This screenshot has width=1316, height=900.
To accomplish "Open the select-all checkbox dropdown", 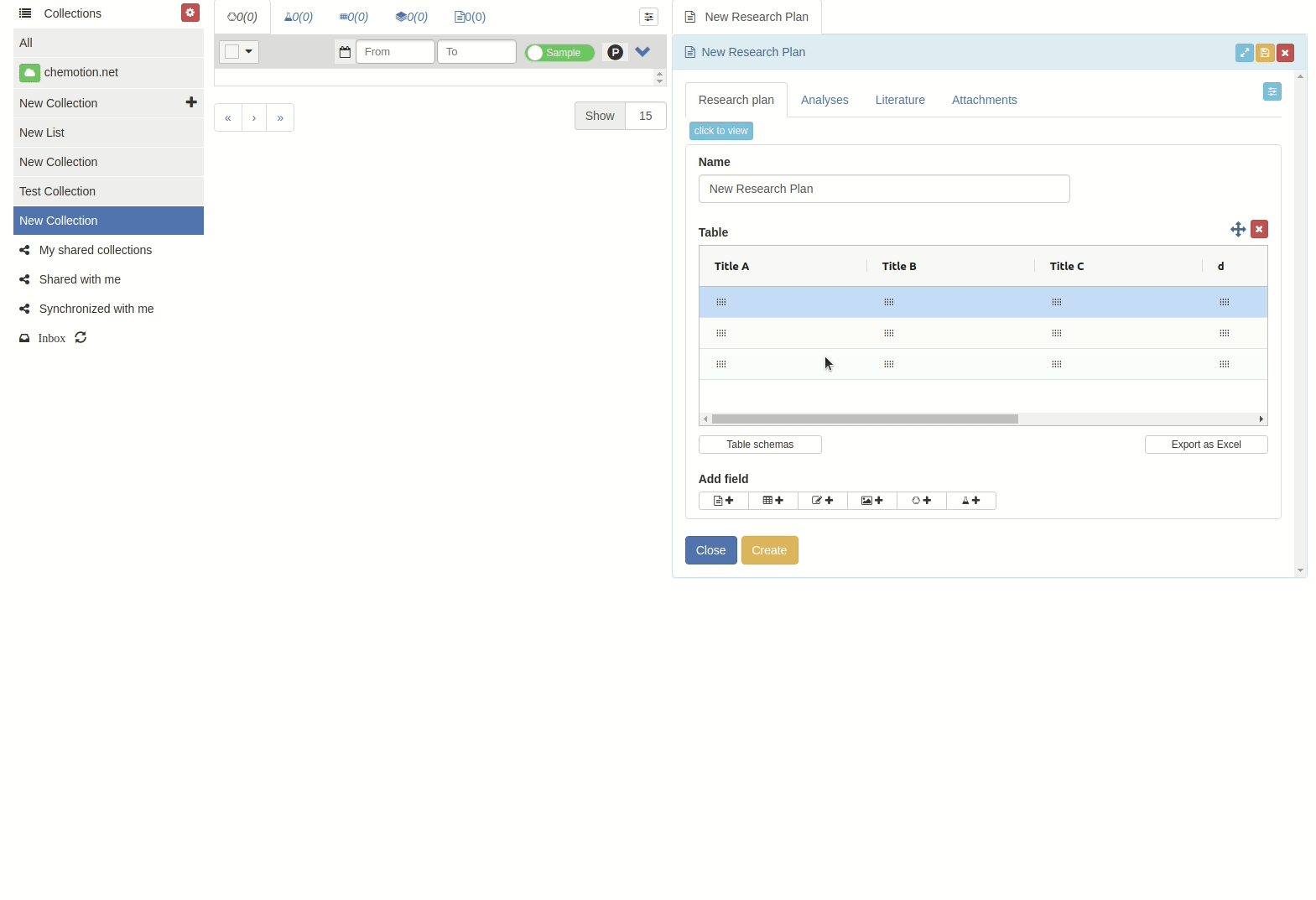I will point(239,52).
